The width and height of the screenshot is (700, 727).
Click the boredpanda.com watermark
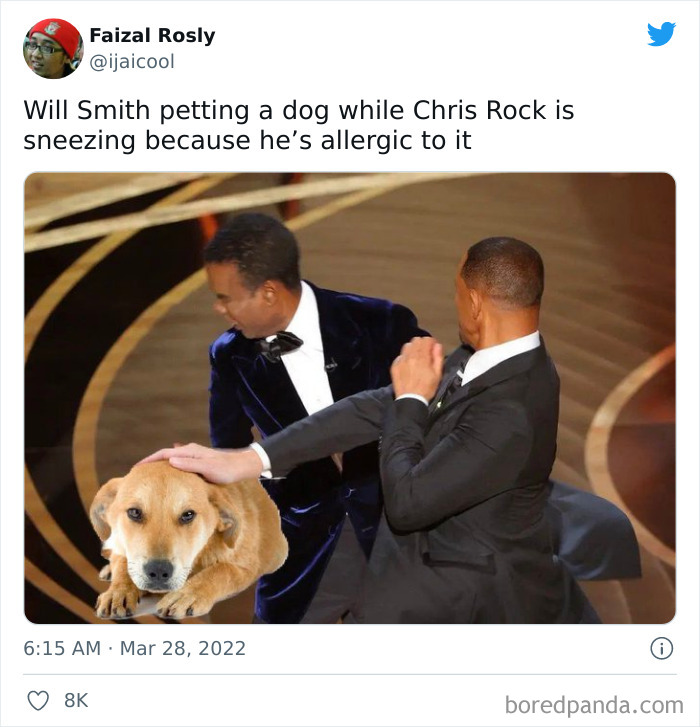coord(594,705)
